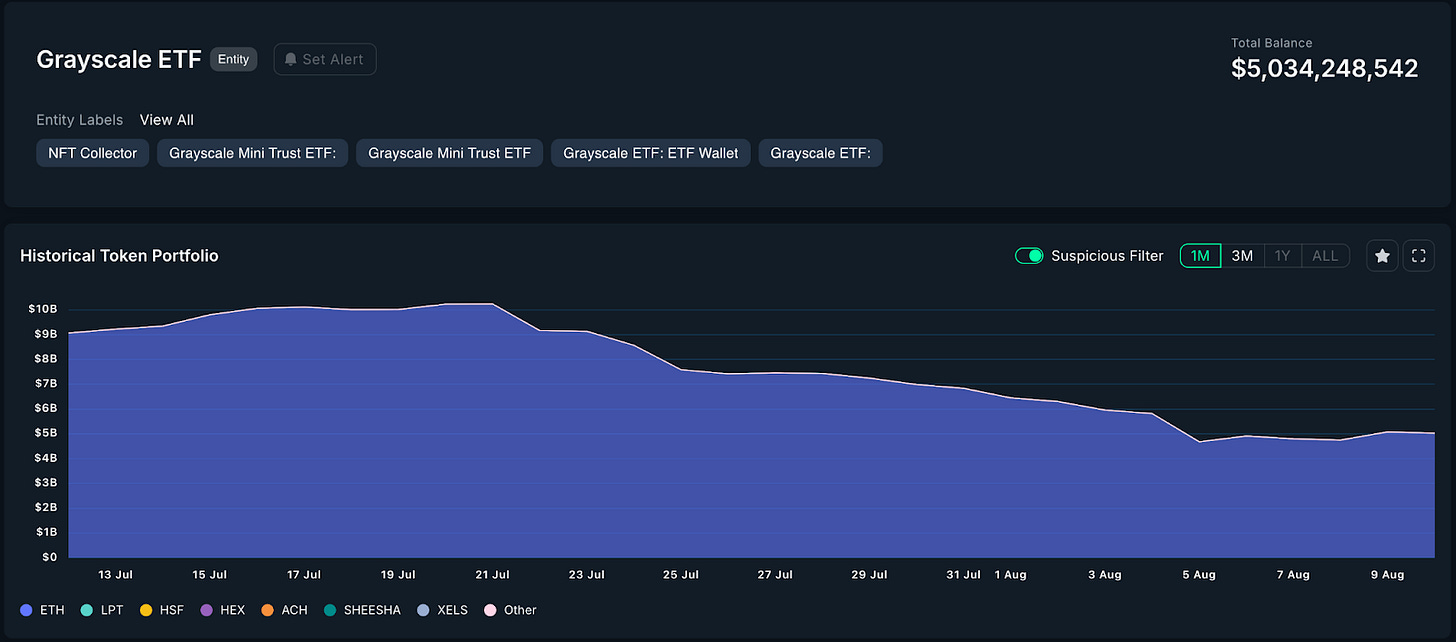Image resolution: width=1456 pixels, height=642 pixels.
Task: Click the Grayscale Mini Trust ETF: label
Action: [x=253, y=153]
